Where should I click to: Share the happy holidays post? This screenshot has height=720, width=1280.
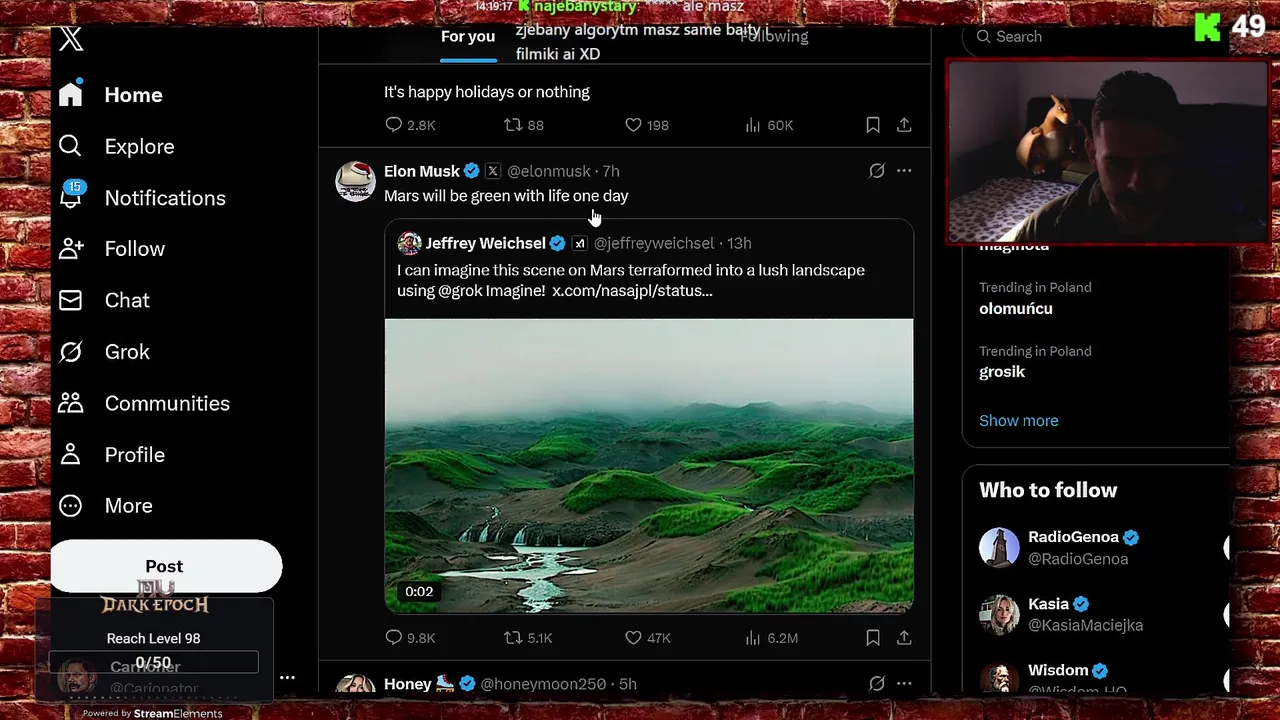point(904,125)
